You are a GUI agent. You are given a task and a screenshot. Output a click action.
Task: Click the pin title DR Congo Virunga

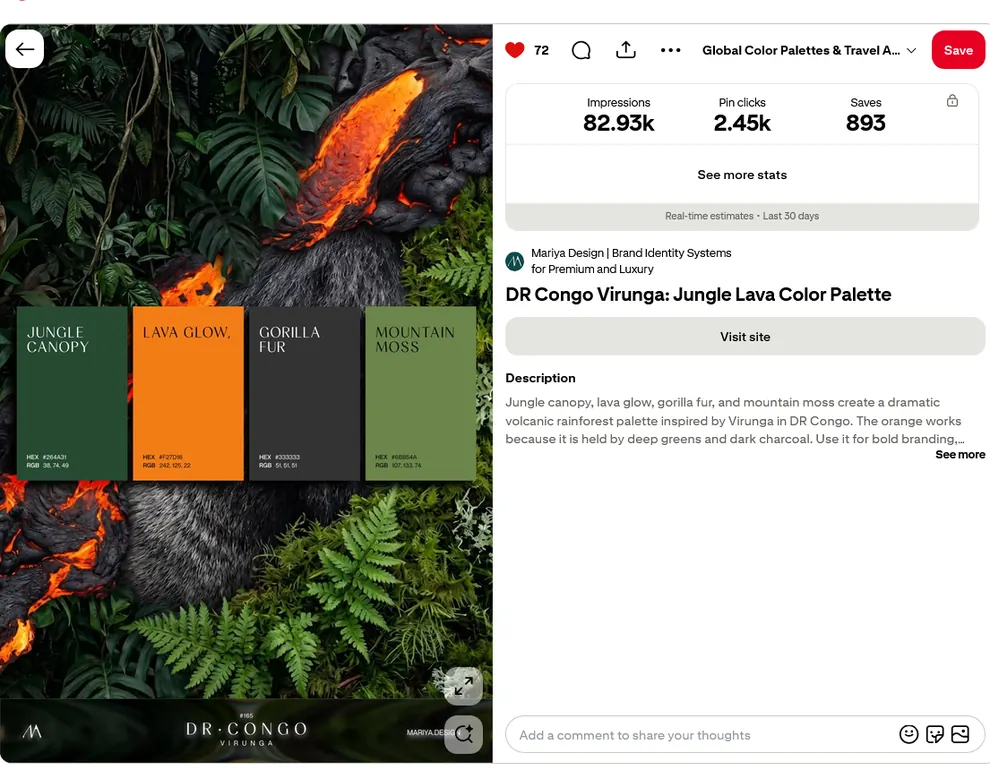698,295
